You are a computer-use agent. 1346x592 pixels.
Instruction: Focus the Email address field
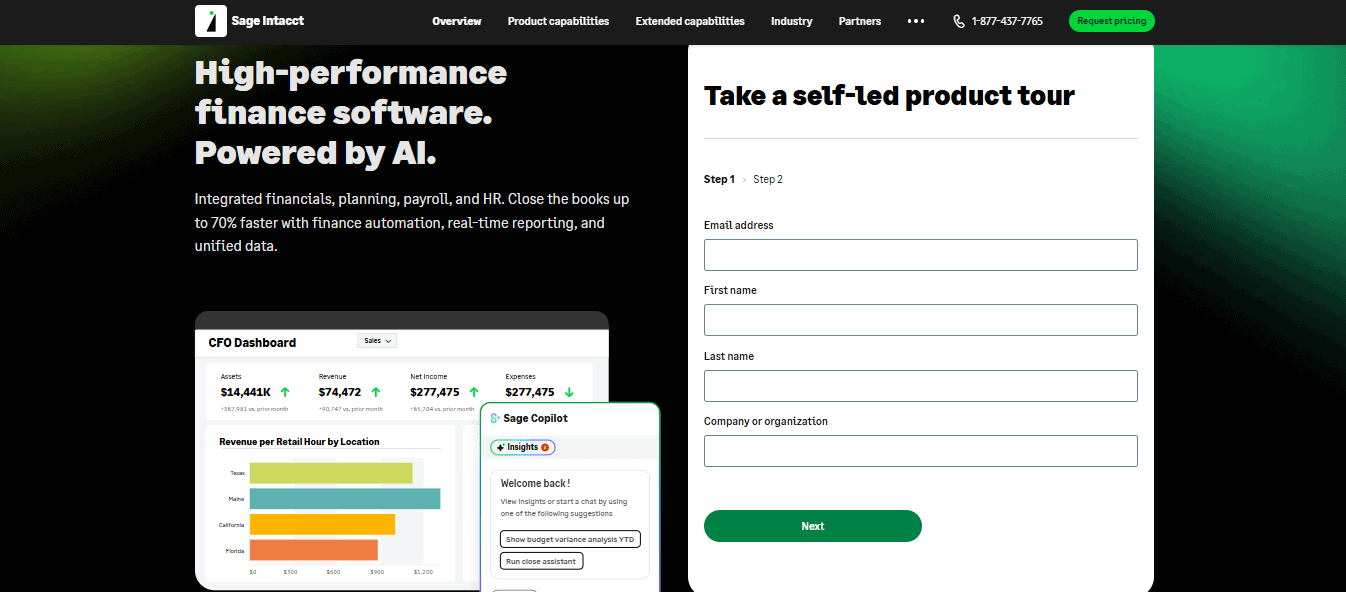pos(920,255)
